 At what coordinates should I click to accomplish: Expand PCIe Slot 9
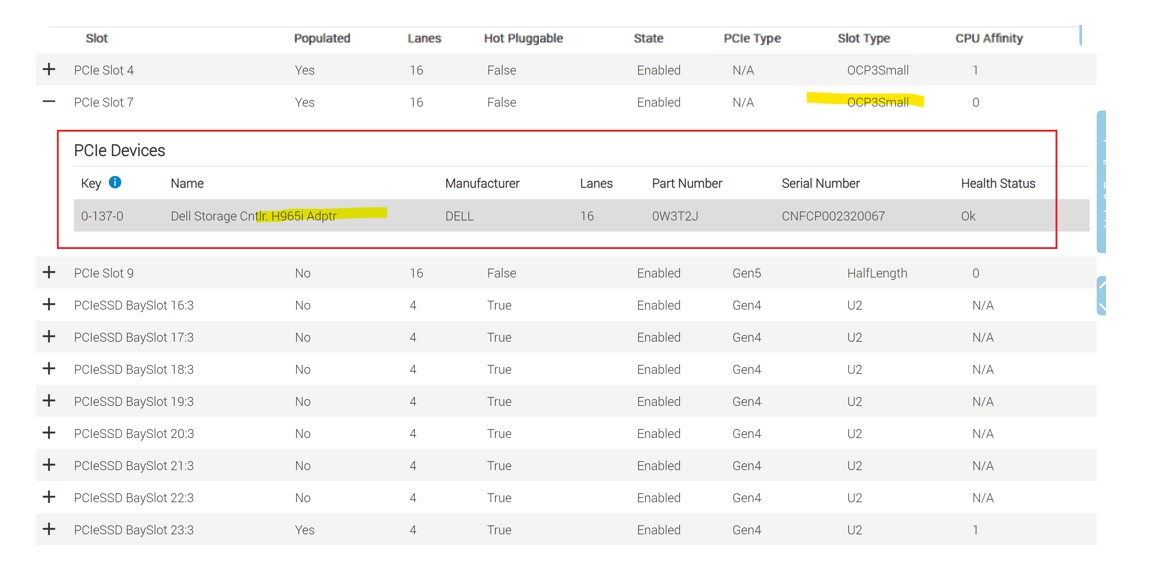click(x=48, y=272)
